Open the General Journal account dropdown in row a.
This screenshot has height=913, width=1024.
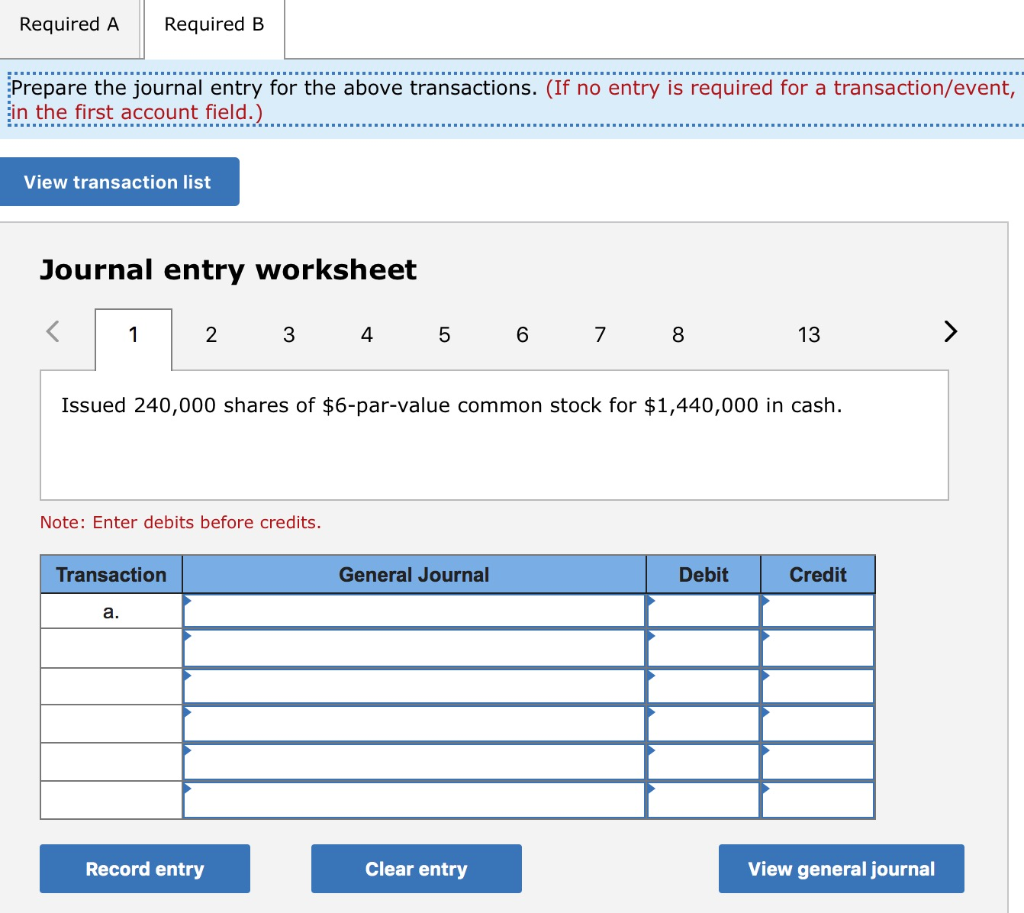pos(414,611)
